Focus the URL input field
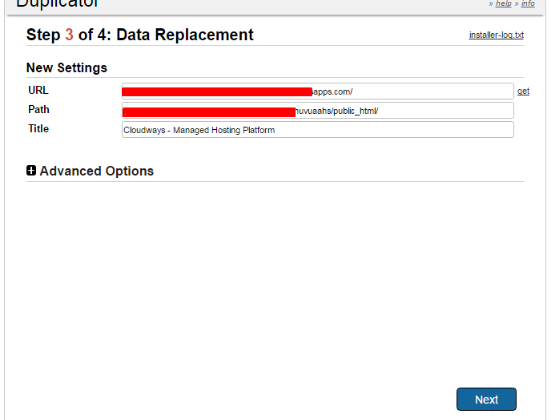The height and width of the screenshot is (420, 553). (x=318, y=91)
